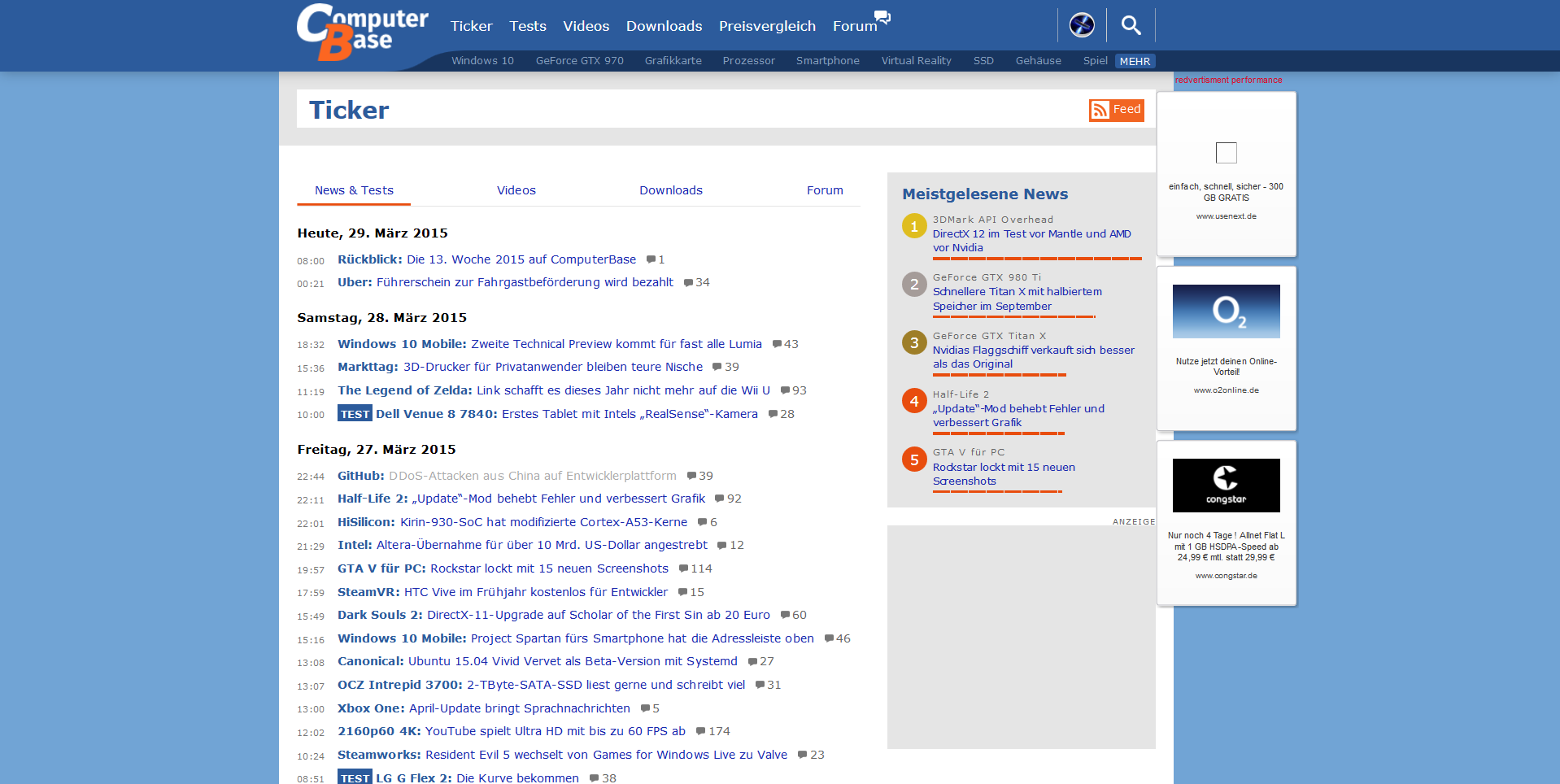Open comments icon for Uber article
The height and width of the screenshot is (784, 1560).
click(688, 283)
